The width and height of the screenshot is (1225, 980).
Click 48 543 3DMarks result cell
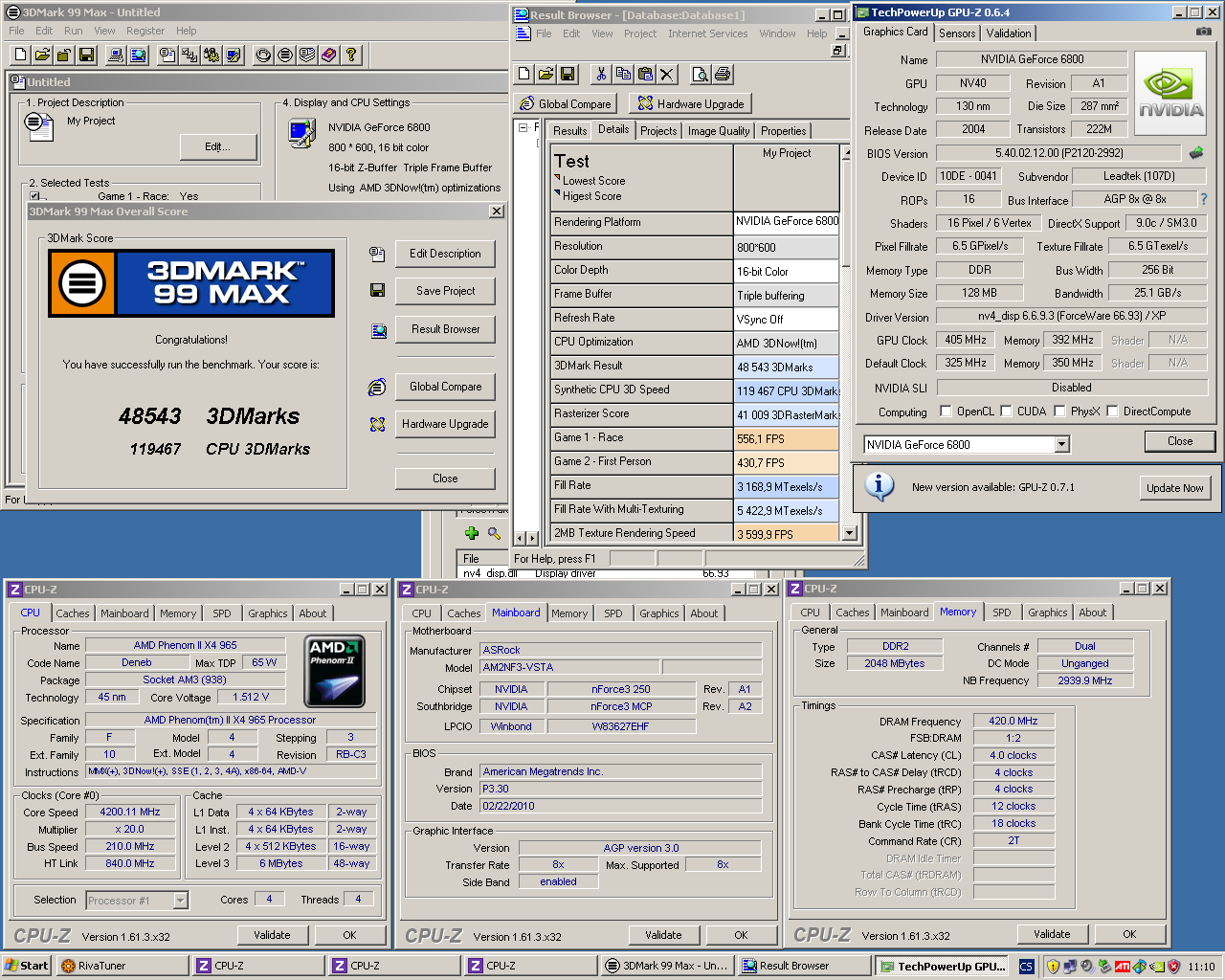(x=786, y=367)
